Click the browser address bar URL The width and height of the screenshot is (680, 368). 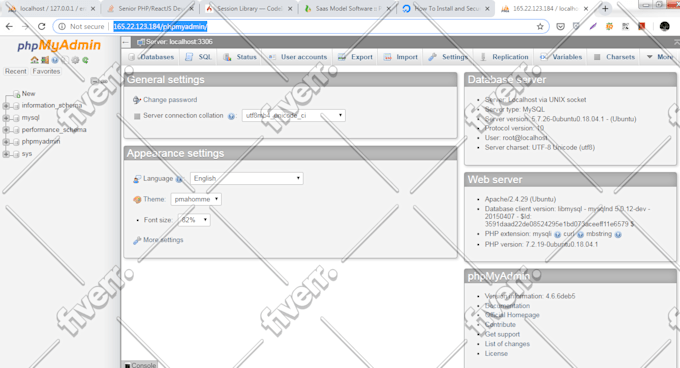(160, 27)
